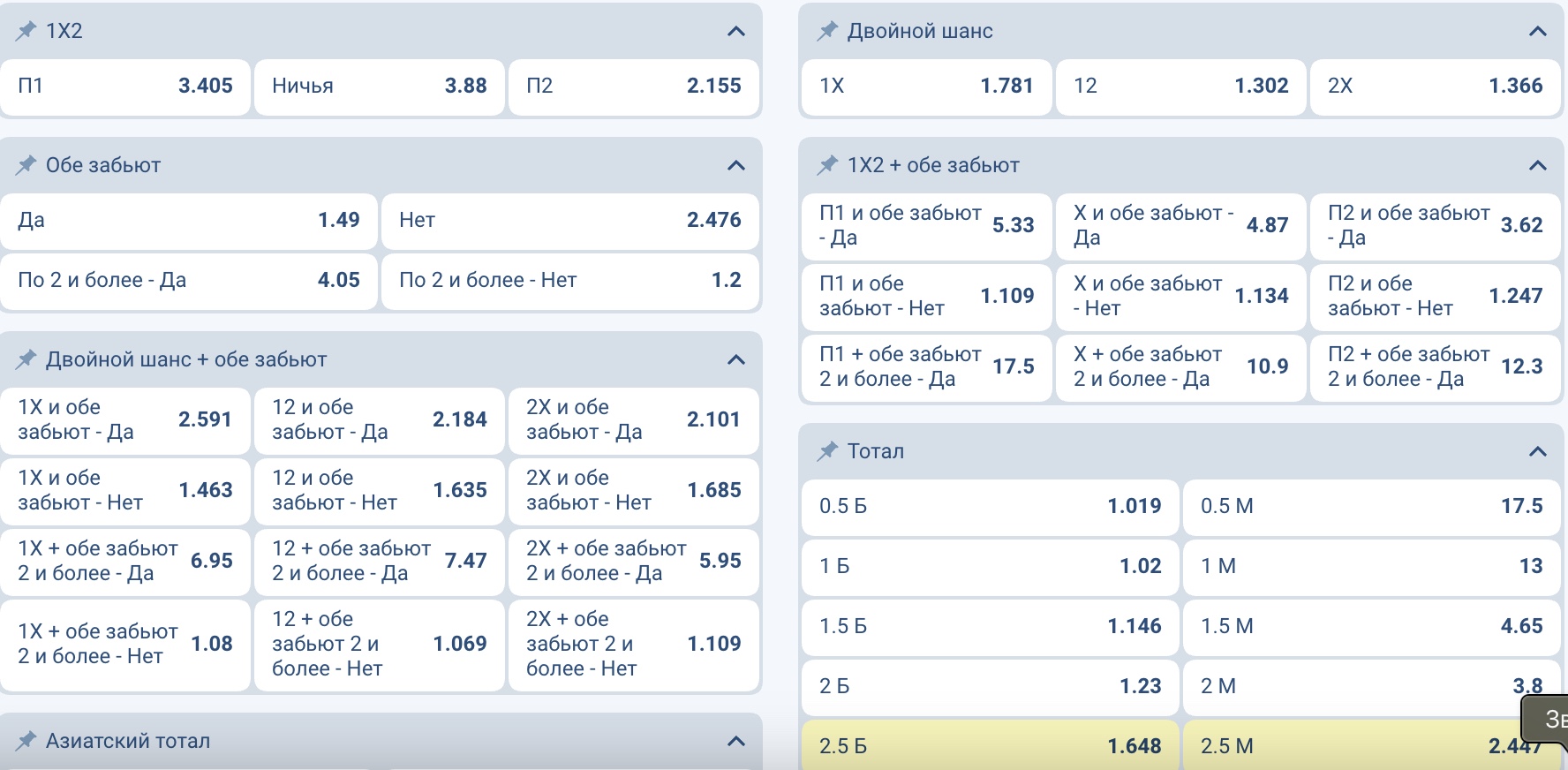The image size is (1568, 770).
Task: Pick 1.5 М total at 4.65
Action: coord(1371,626)
